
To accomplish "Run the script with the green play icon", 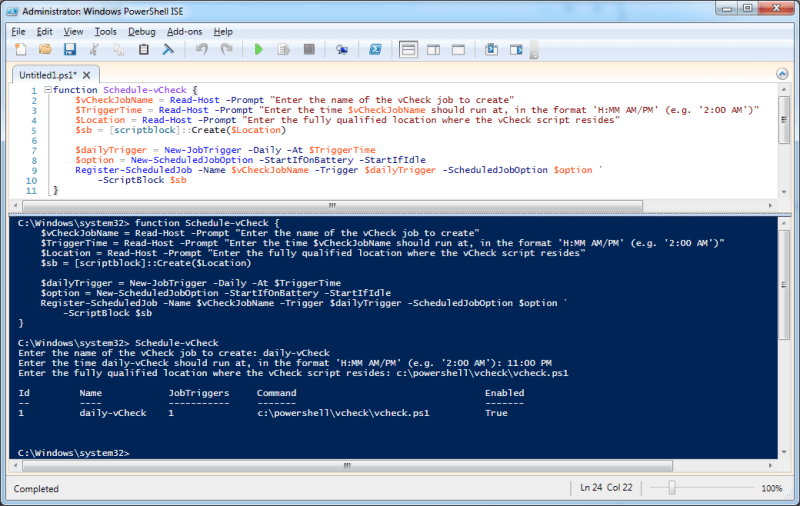I will point(259,49).
